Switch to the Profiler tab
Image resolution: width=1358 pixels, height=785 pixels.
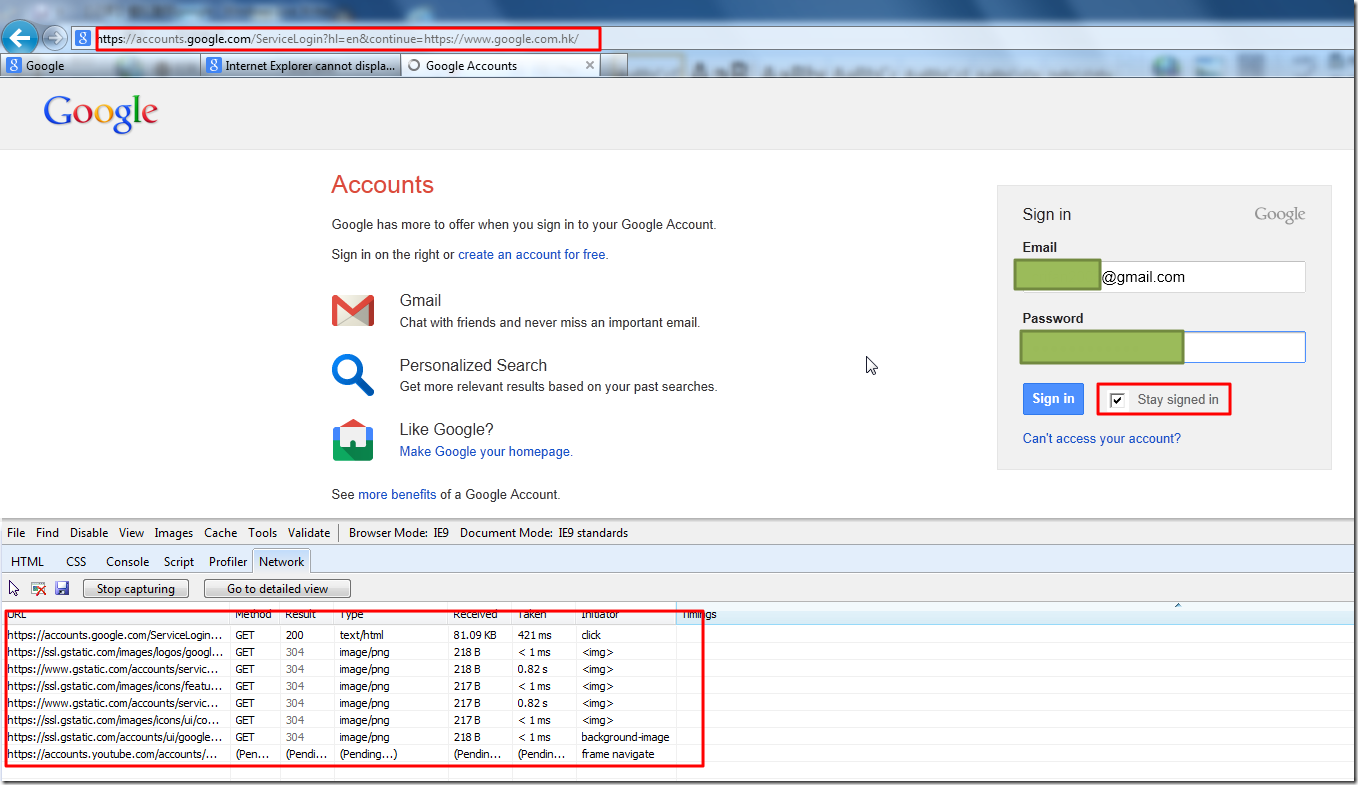click(x=228, y=562)
